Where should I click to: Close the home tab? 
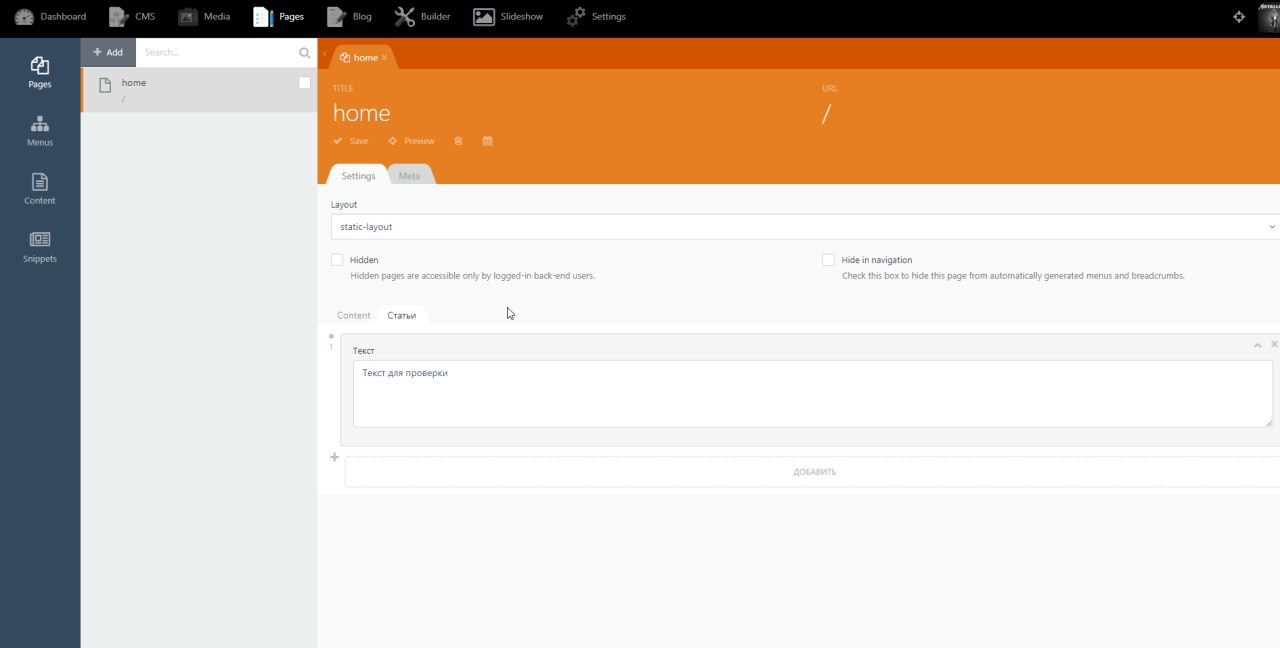[x=384, y=57]
